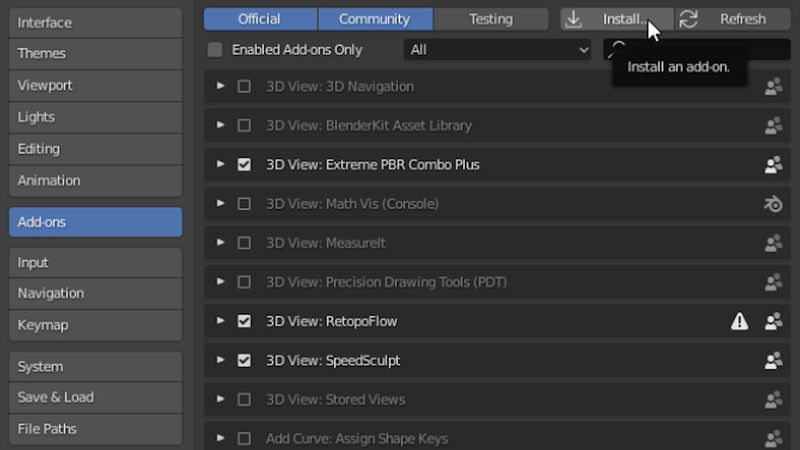
Task: Open Editing preferences section
Action: (x=95, y=149)
